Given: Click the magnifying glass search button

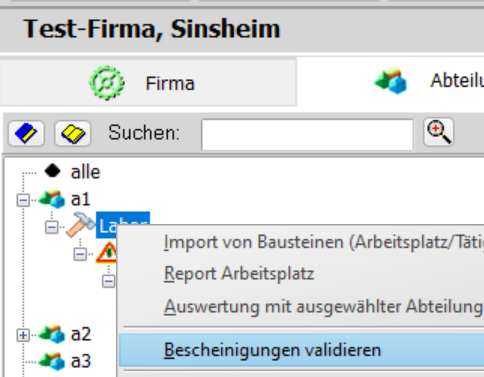Looking at the screenshot, I should click(439, 132).
